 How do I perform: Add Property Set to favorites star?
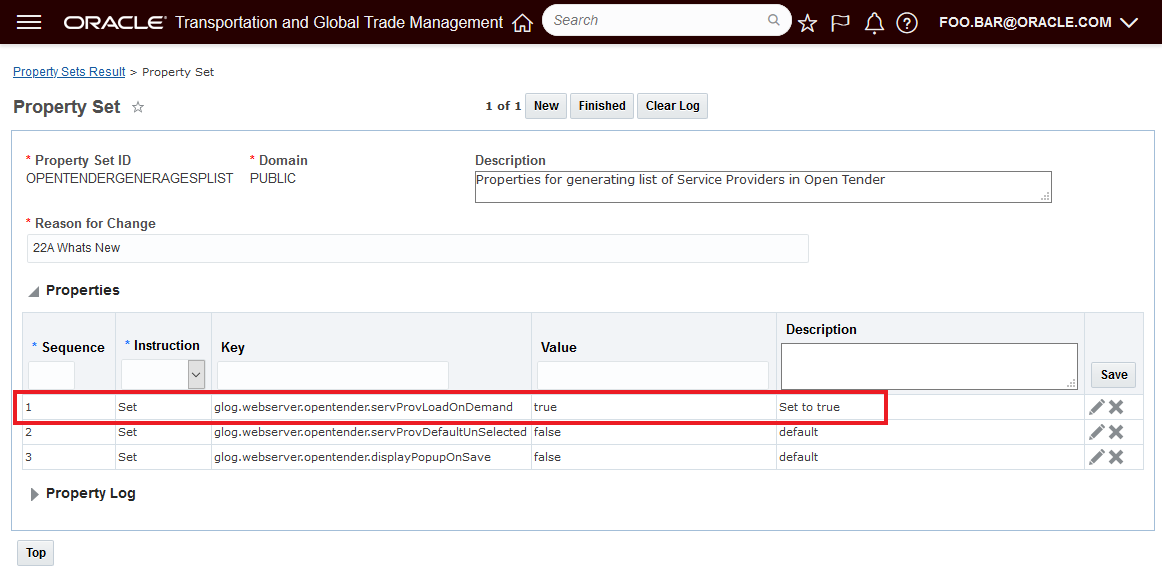(138, 107)
